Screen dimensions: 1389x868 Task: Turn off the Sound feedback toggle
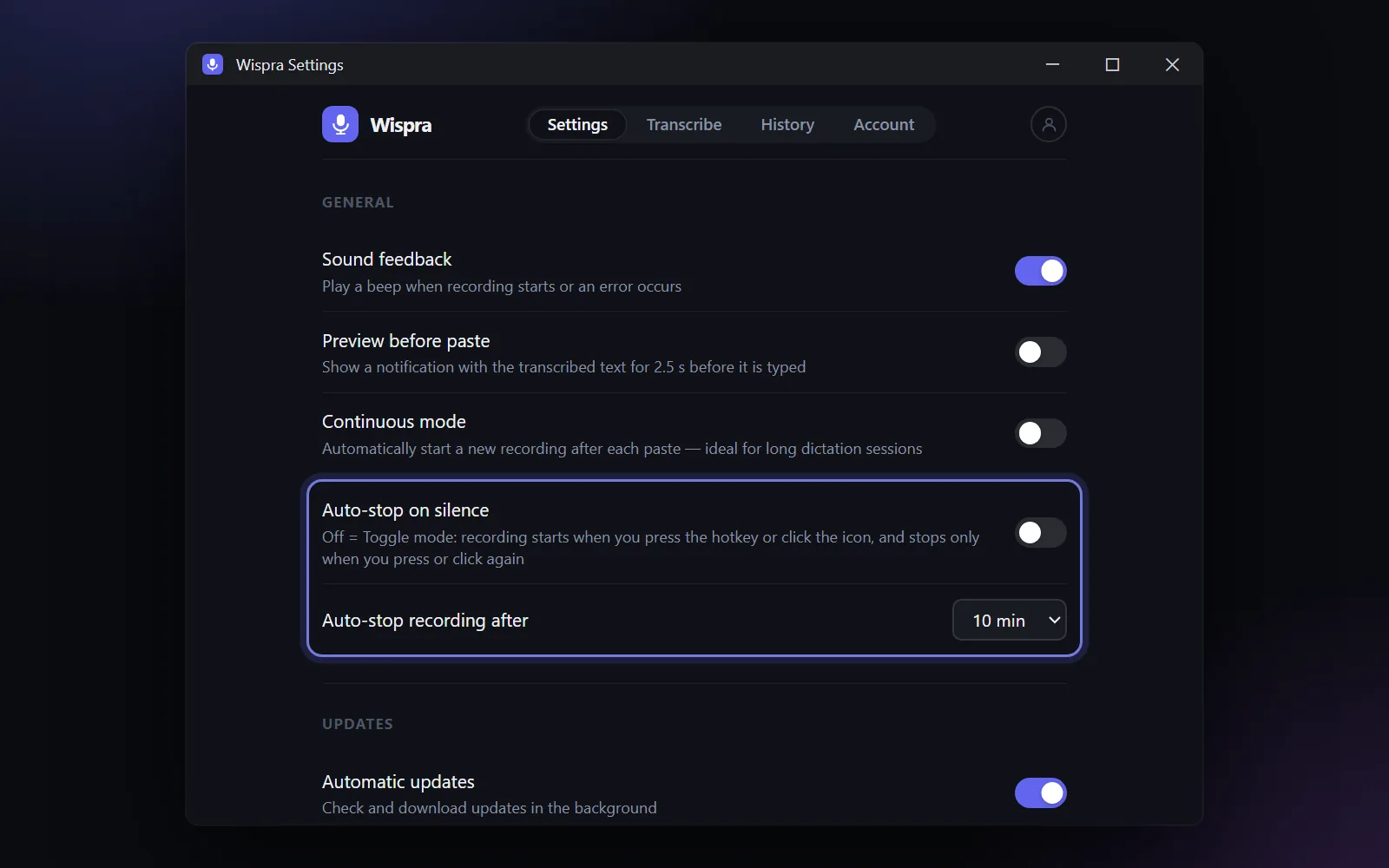click(x=1040, y=271)
